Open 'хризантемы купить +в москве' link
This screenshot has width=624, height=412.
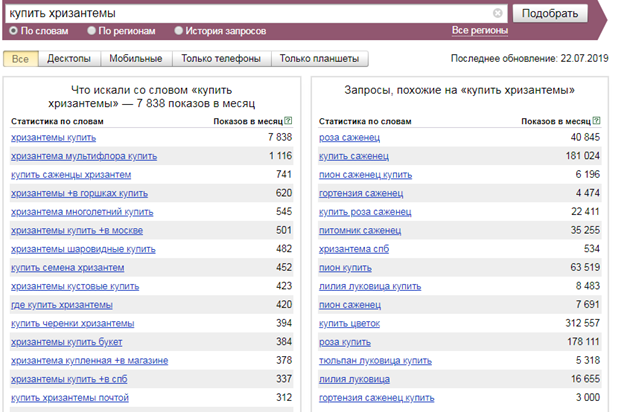pos(77,230)
